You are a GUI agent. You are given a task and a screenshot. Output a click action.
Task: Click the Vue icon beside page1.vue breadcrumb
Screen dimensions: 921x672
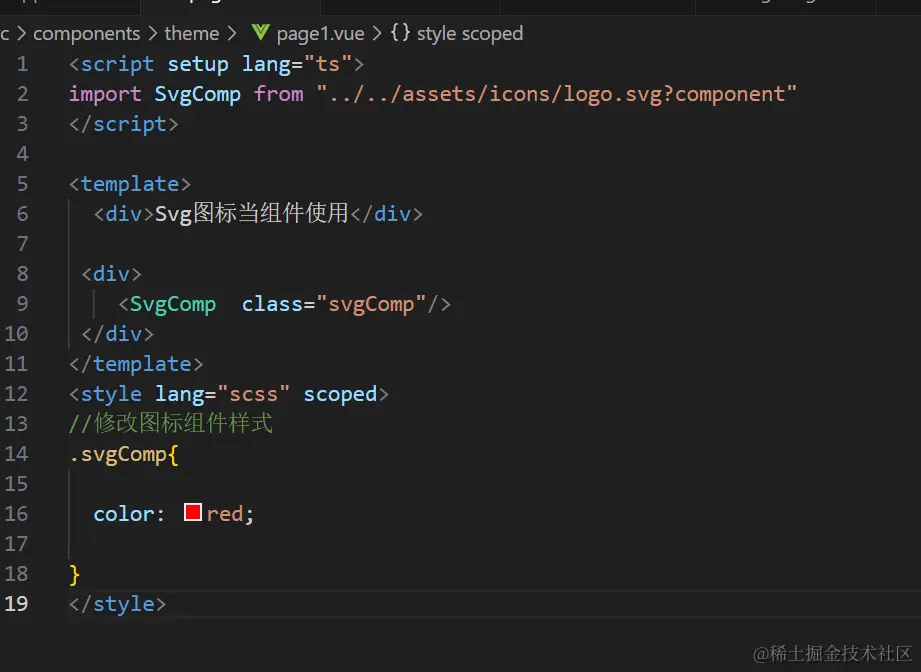click(x=260, y=32)
